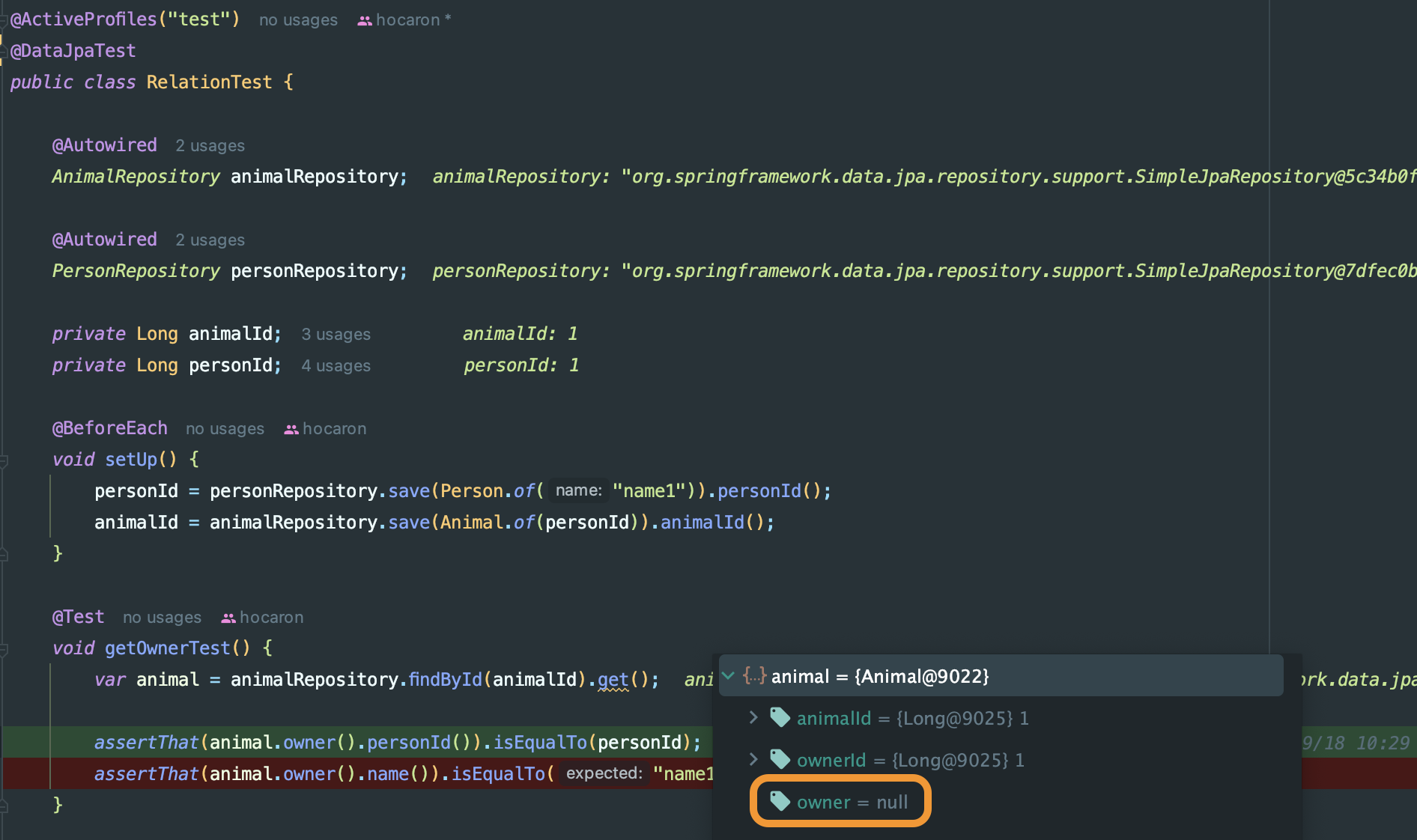Click the RelationTest class name

tap(209, 82)
